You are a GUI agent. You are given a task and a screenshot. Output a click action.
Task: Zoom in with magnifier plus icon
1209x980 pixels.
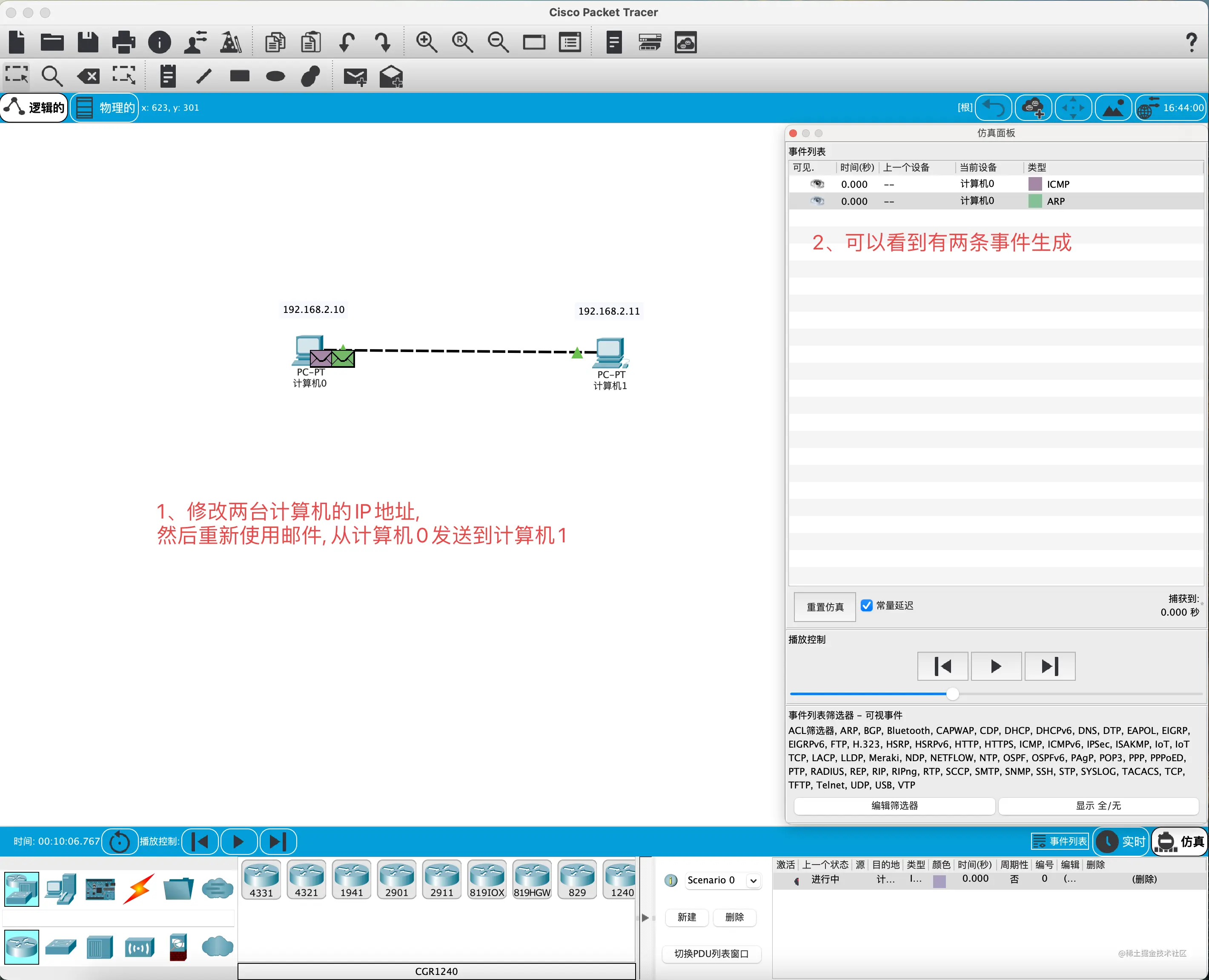427,42
